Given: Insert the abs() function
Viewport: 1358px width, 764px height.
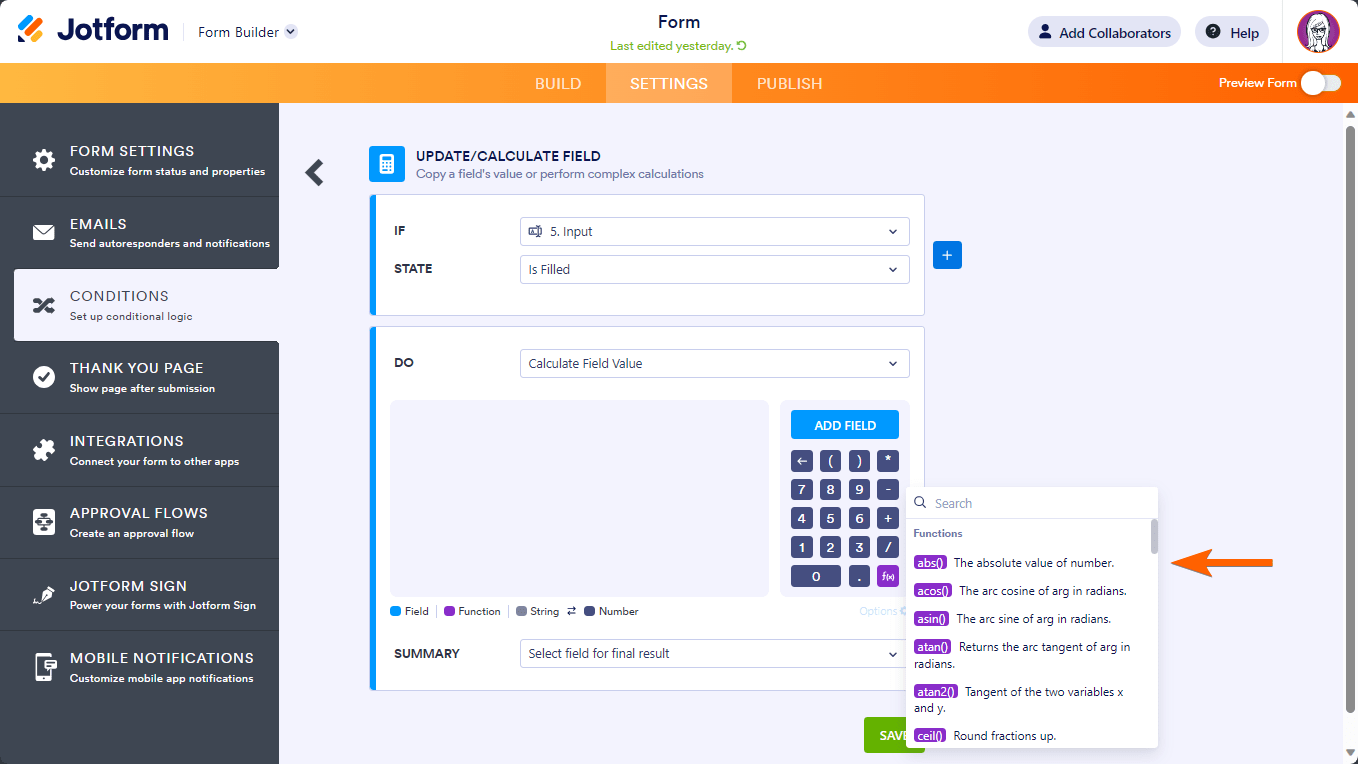Looking at the screenshot, I should [x=931, y=563].
